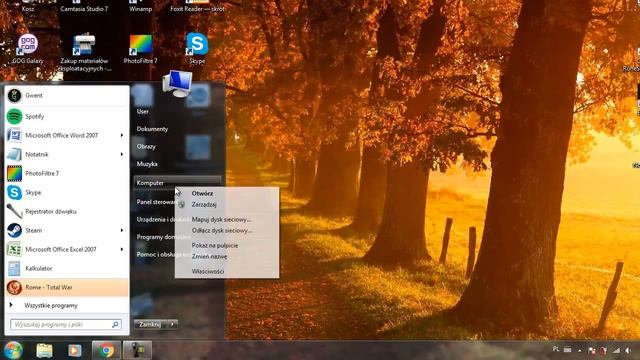Open Muzyka in the Start menu
This screenshot has height=360, width=640.
coord(147,164)
